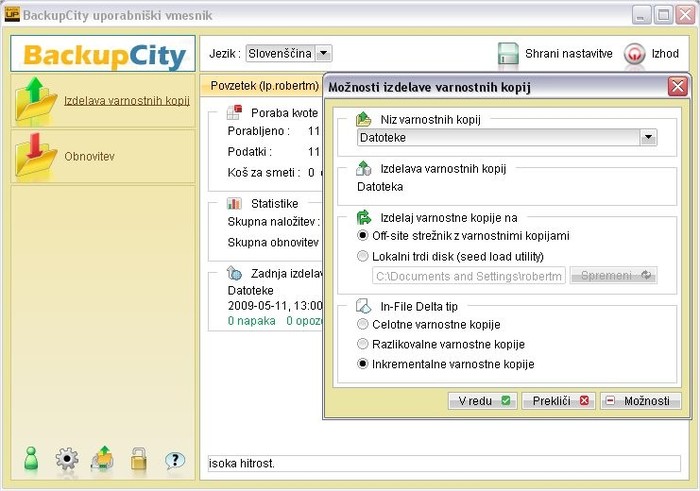Click the Skupna obnovitev statistic label
The image size is (700, 491).
[273, 242]
